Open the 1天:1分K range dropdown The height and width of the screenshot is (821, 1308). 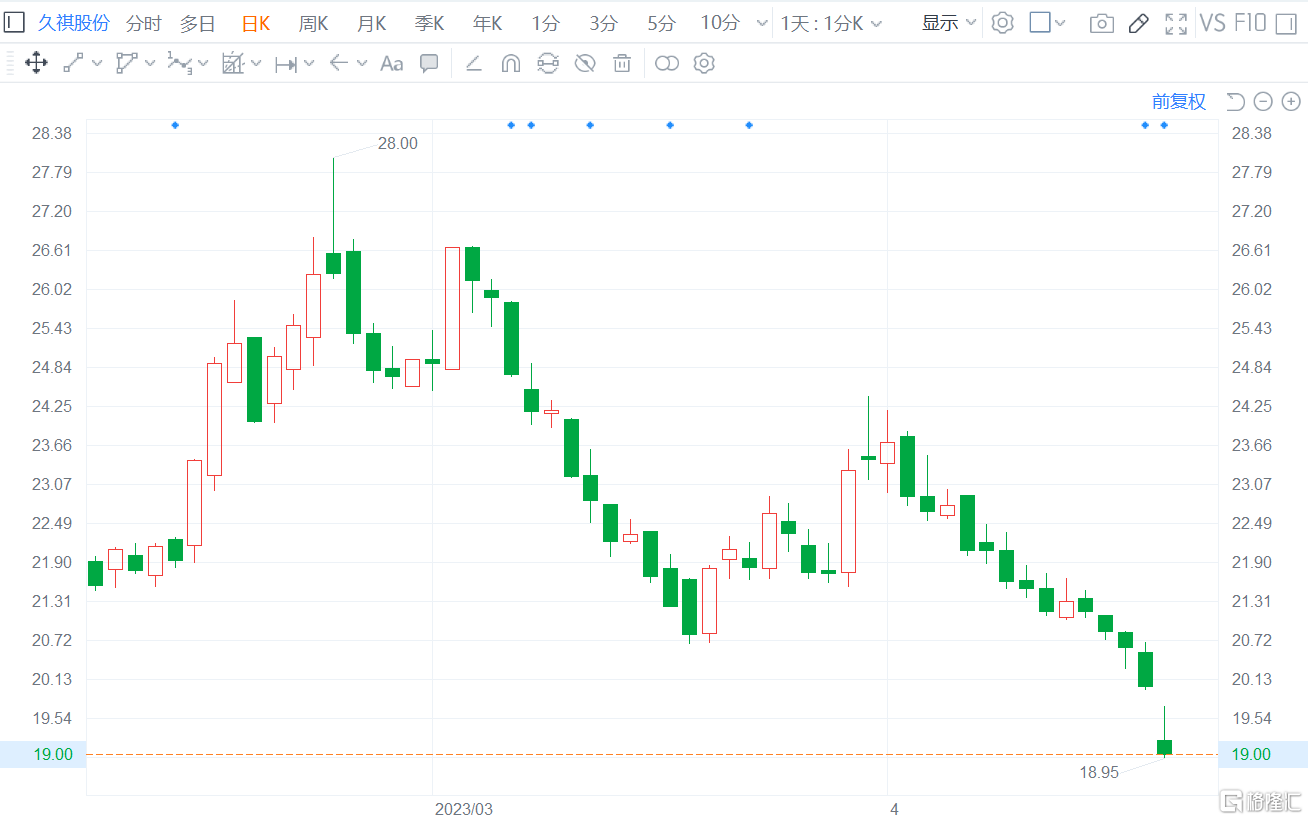point(831,23)
